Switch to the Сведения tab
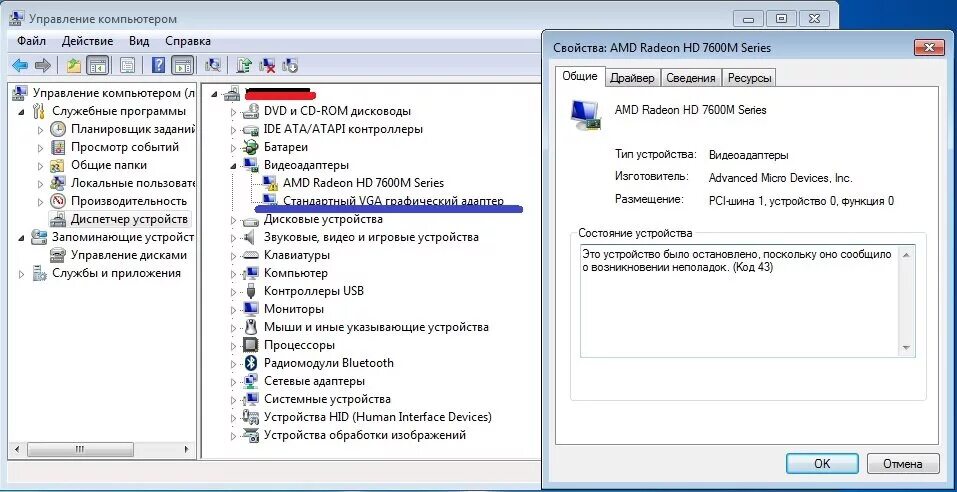This screenshot has width=957, height=492. pos(691,78)
